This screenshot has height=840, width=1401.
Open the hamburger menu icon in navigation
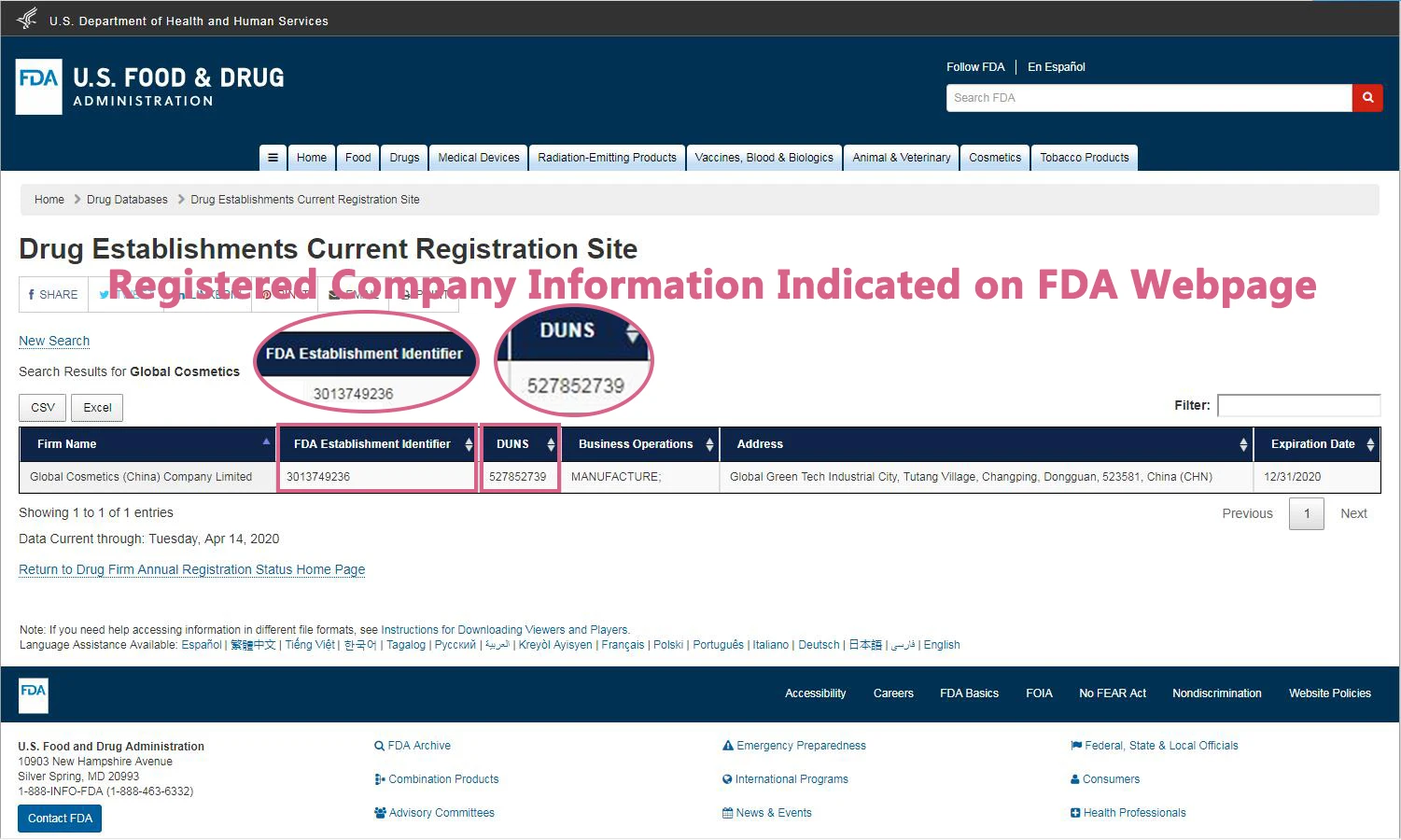point(273,158)
